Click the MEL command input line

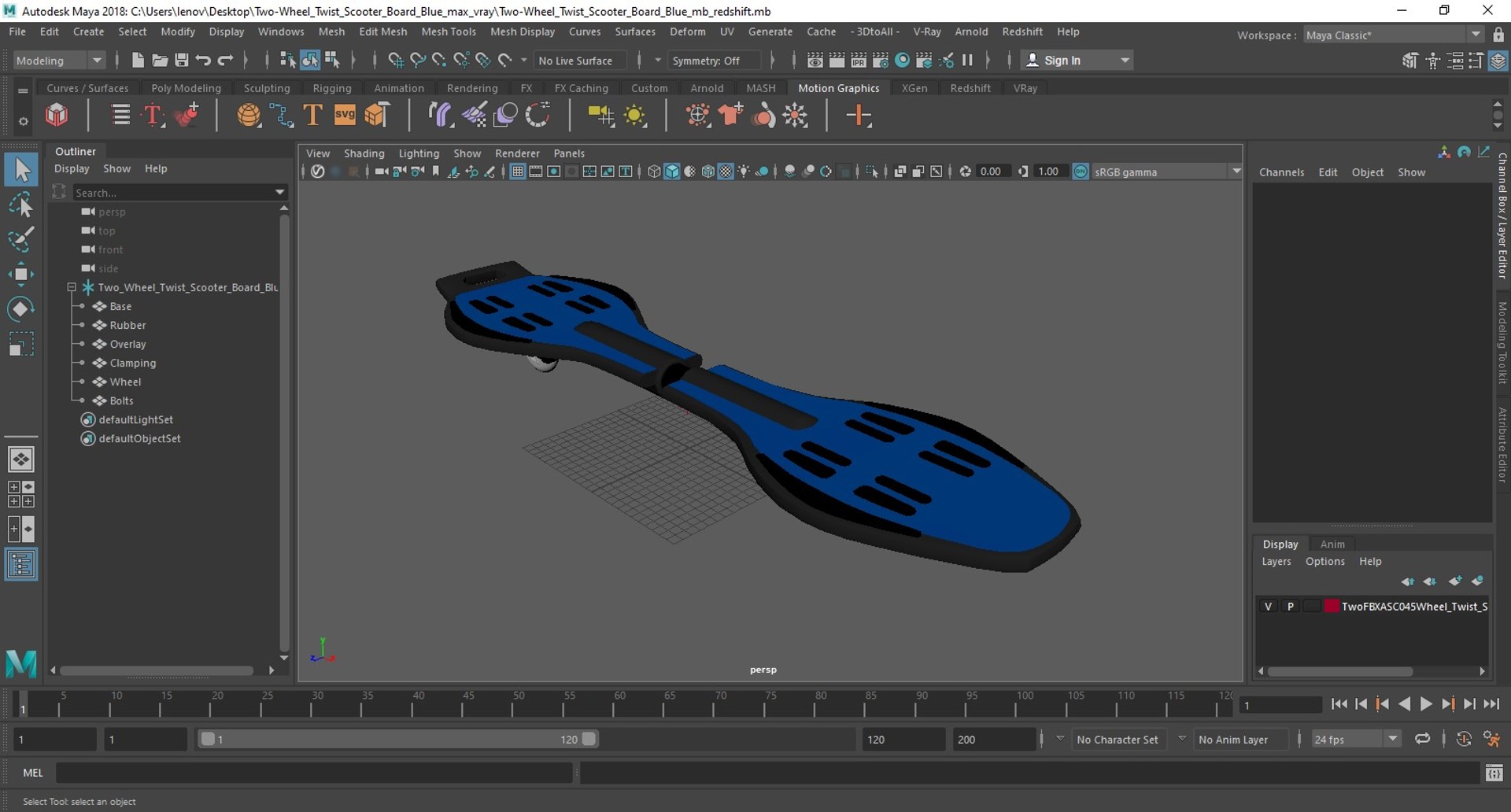pos(314,773)
